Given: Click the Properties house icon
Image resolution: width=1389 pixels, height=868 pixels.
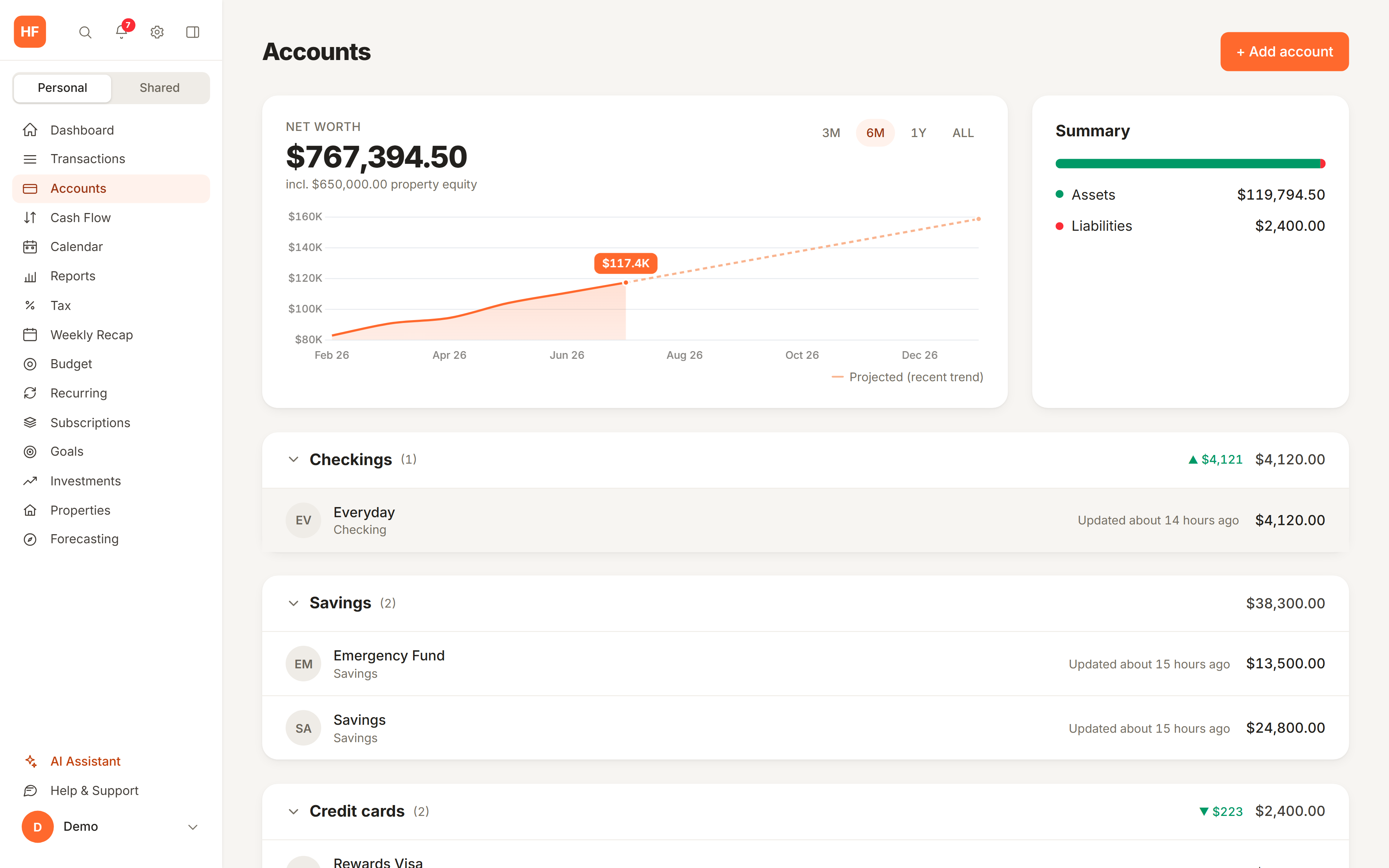Looking at the screenshot, I should coord(30,510).
